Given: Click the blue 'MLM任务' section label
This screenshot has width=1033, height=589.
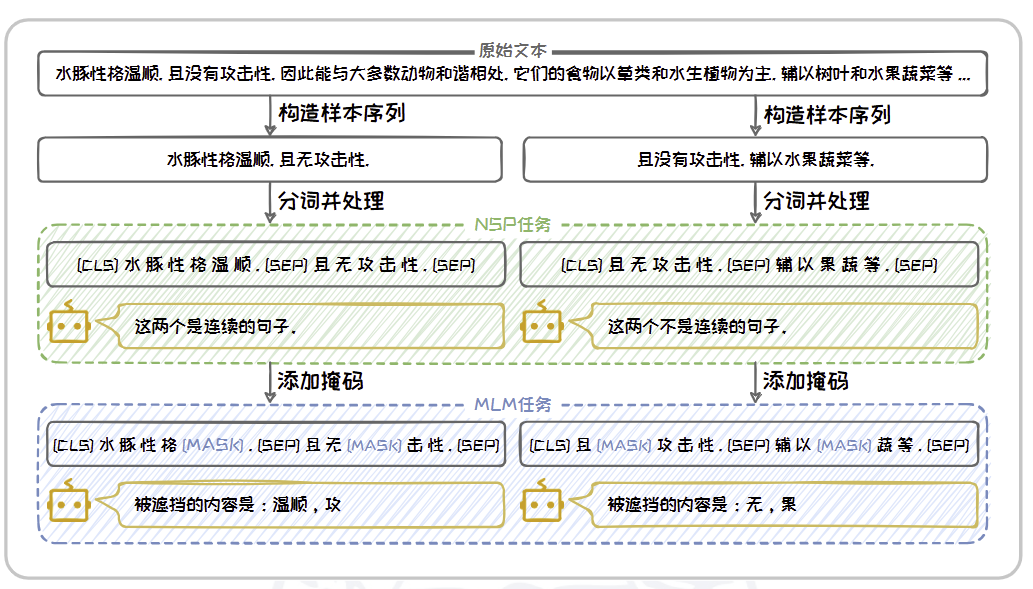Looking at the screenshot, I should click(x=513, y=404).
